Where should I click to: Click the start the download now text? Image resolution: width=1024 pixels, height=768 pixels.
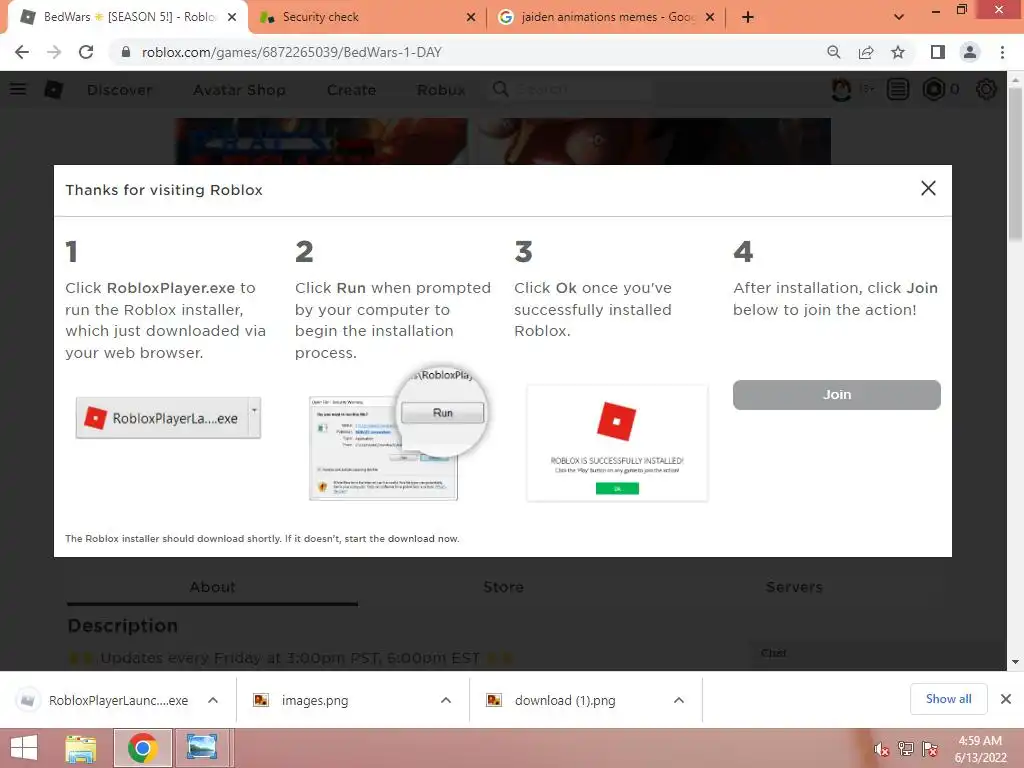pyautogui.click(x=402, y=539)
